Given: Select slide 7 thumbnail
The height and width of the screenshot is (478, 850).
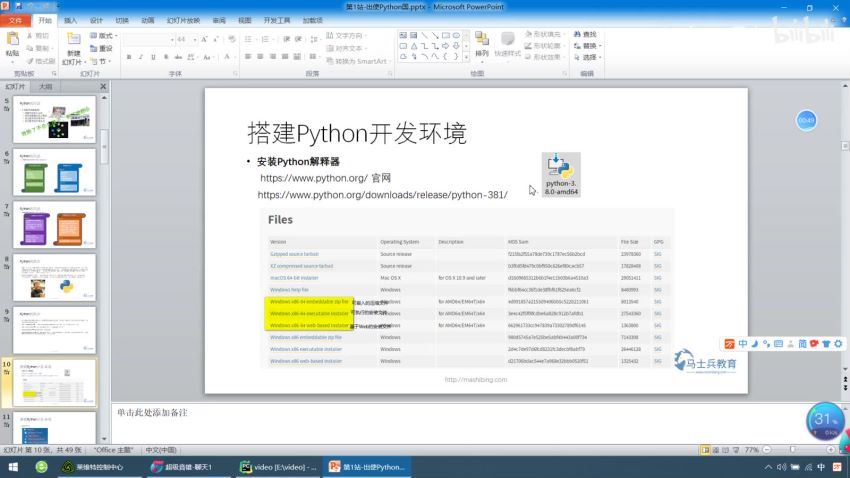Looking at the screenshot, I should (54, 225).
